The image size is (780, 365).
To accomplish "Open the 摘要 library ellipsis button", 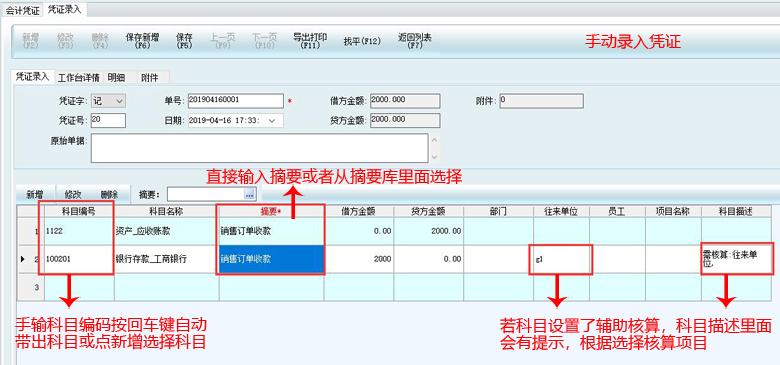I will (x=250, y=194).
